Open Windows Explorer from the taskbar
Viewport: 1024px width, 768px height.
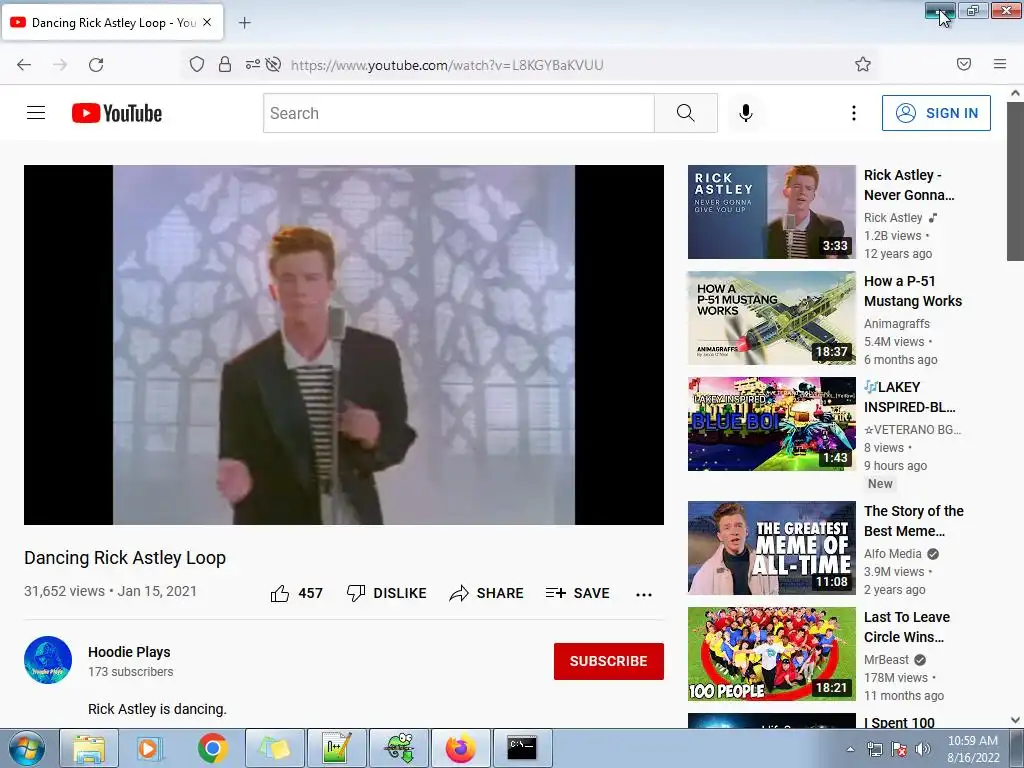pos(89,748)
